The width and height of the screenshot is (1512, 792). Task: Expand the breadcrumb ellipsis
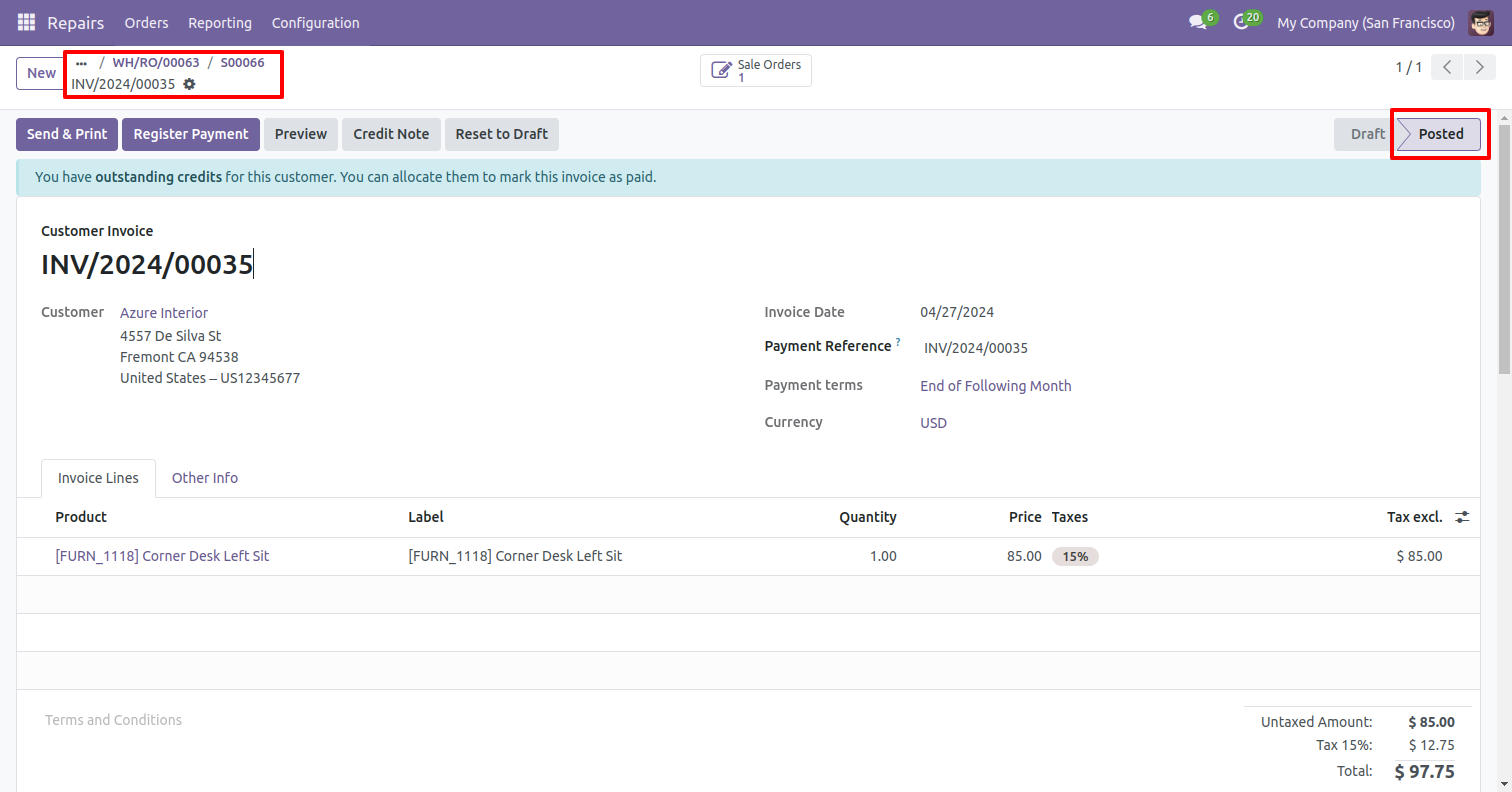click(81, 62)
